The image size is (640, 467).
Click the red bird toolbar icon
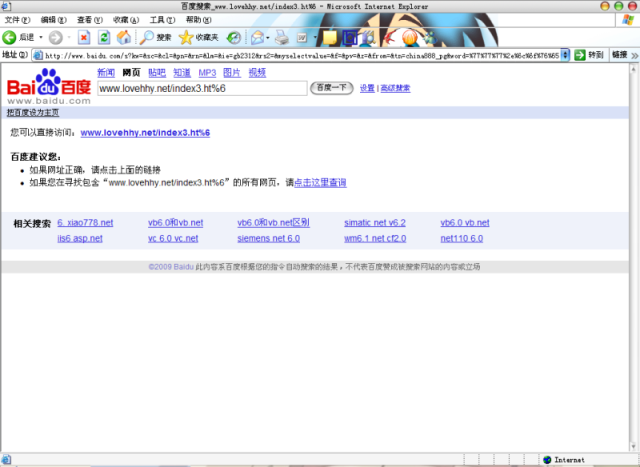click(389, 38)
